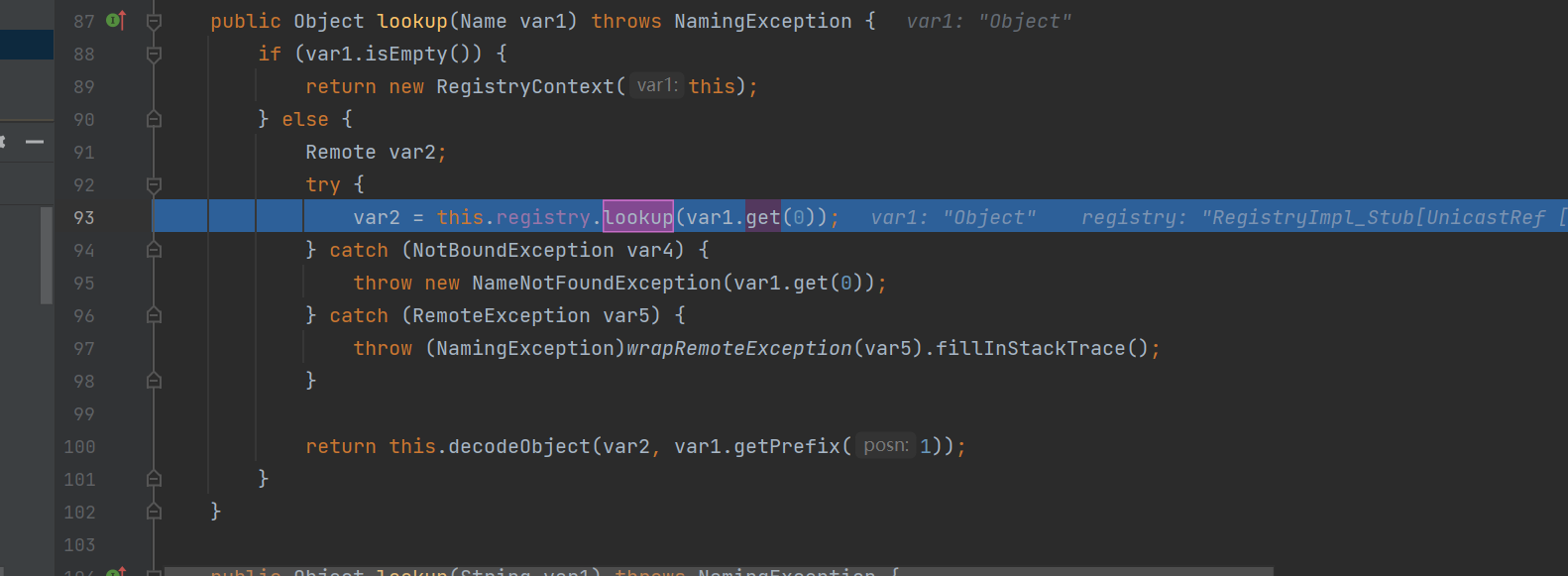The width and height of the screenshot is (1568, 576).
Task: Click 'Remote' type on line 91
Action: coord(341,152)
